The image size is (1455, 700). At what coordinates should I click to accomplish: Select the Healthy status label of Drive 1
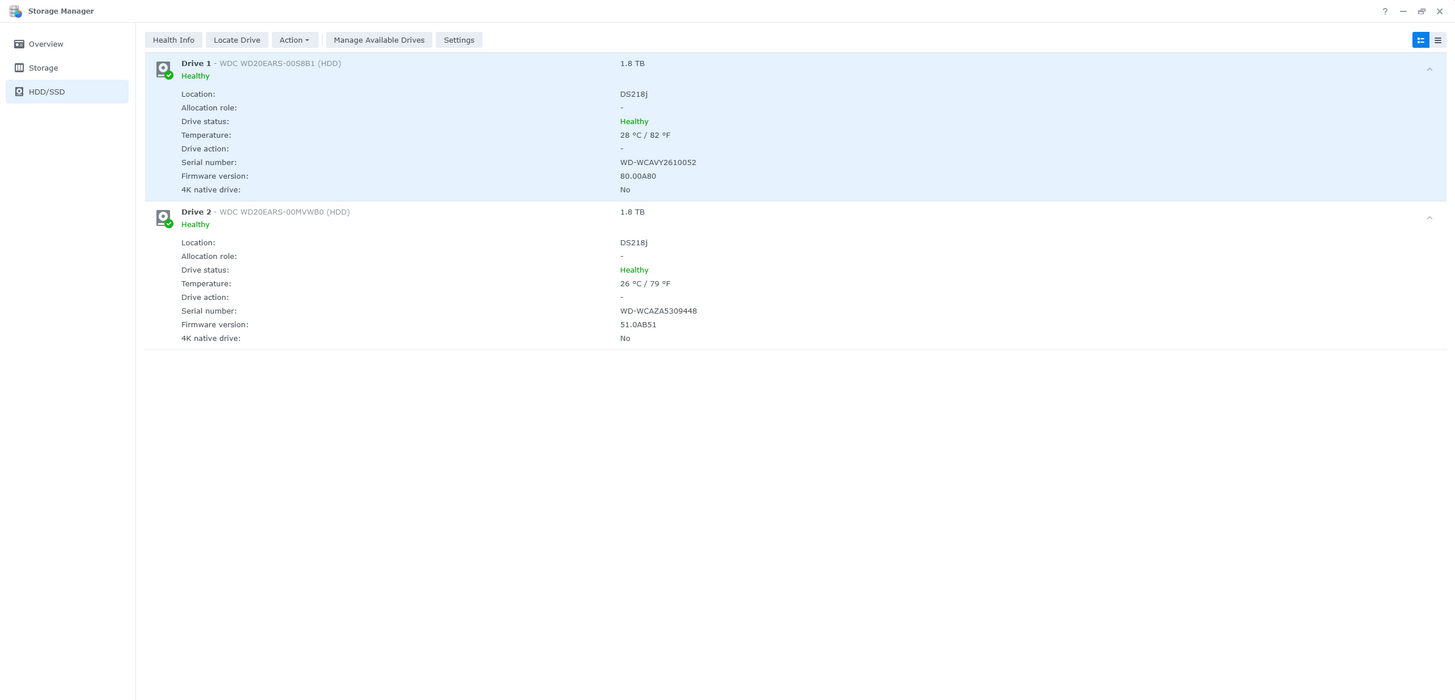(194, 75)
